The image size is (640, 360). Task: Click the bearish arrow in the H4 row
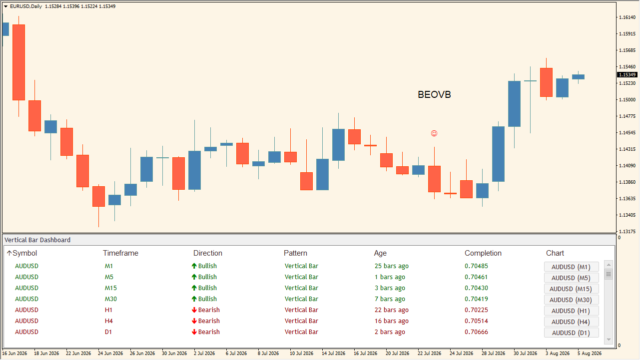[194, 321]
